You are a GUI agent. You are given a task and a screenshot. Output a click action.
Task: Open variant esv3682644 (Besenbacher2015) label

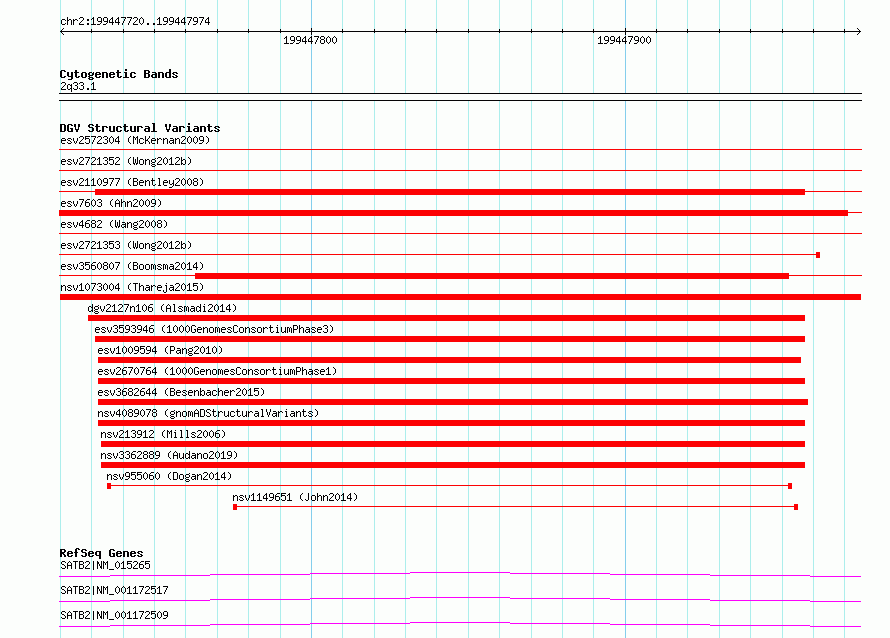pyautogui.click(x=181, y=392)
